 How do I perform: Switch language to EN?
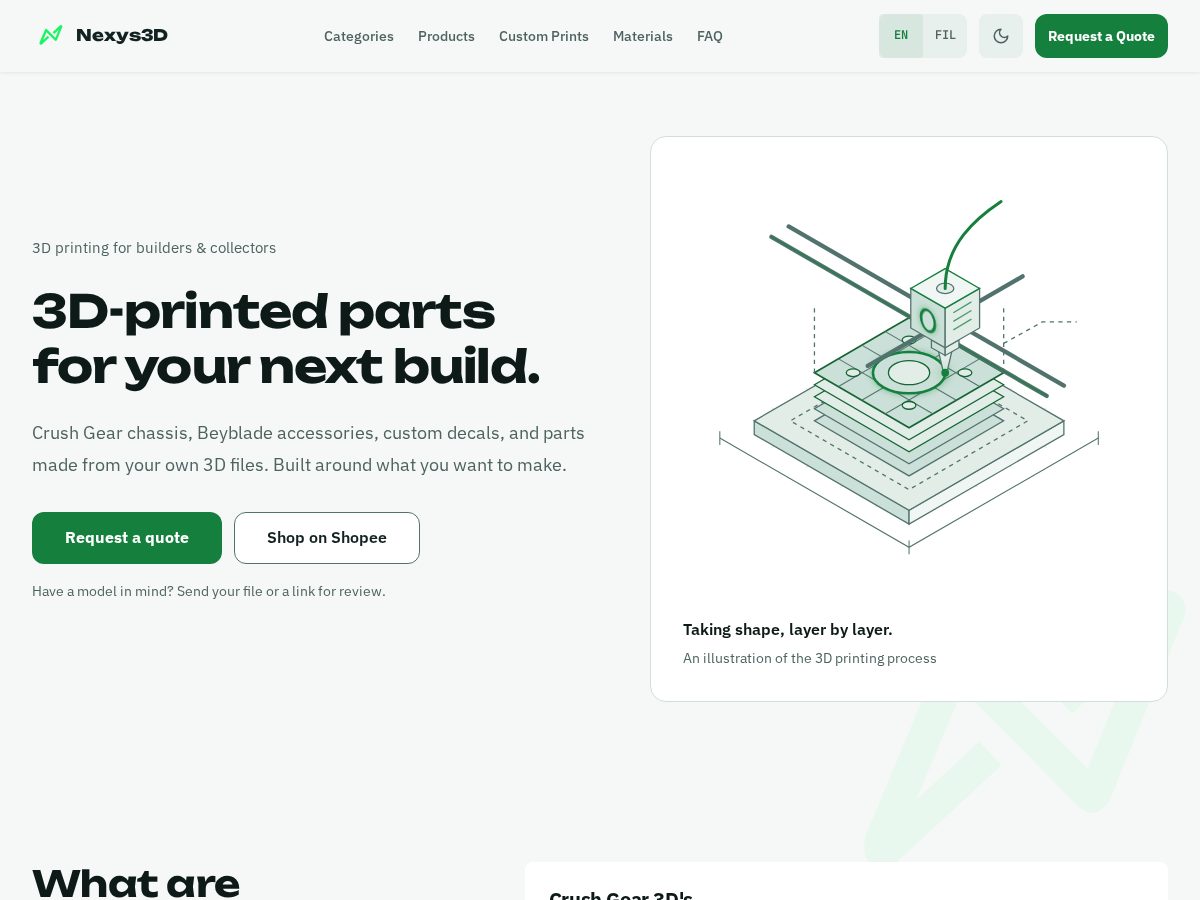tap(901, 36)
